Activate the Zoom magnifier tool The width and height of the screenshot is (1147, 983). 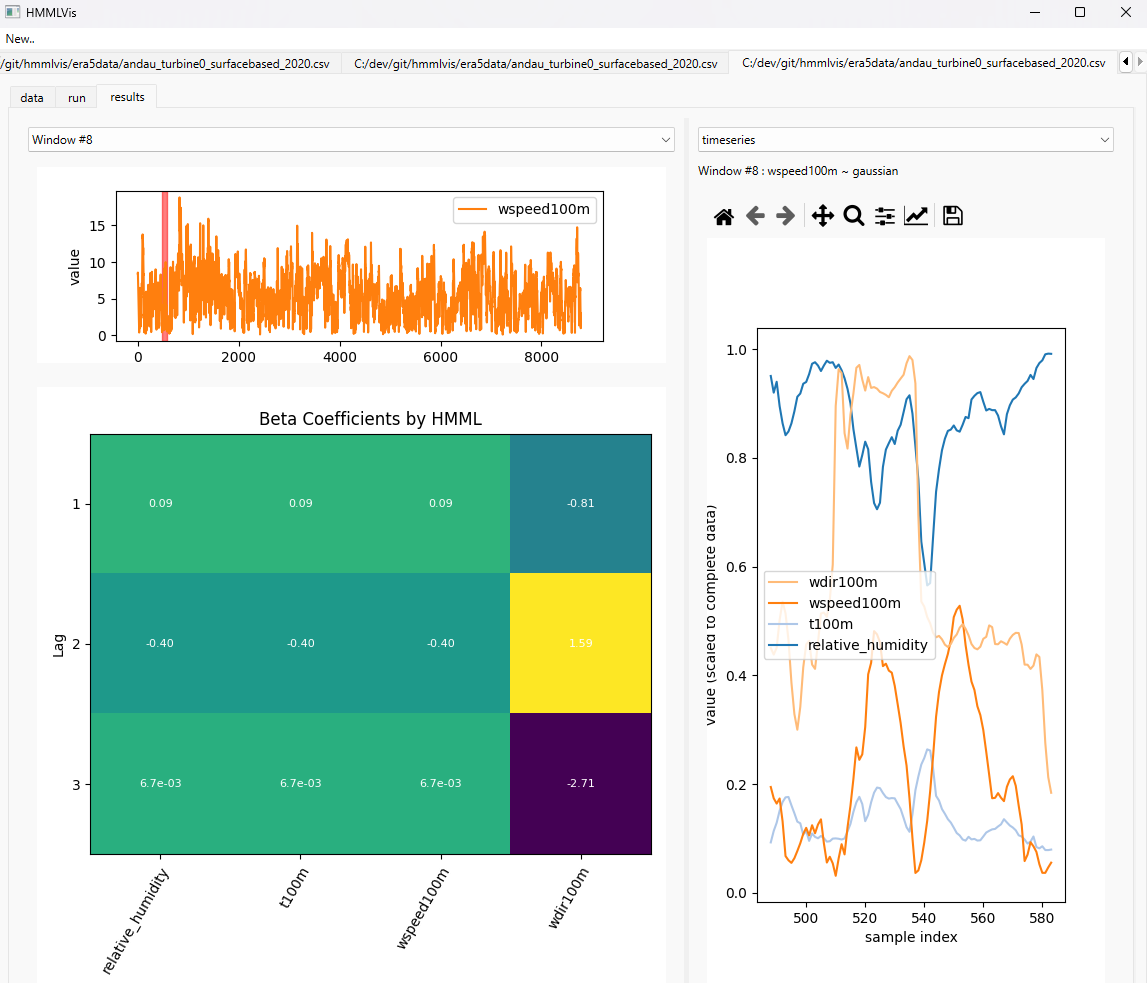tap(853, 216)
